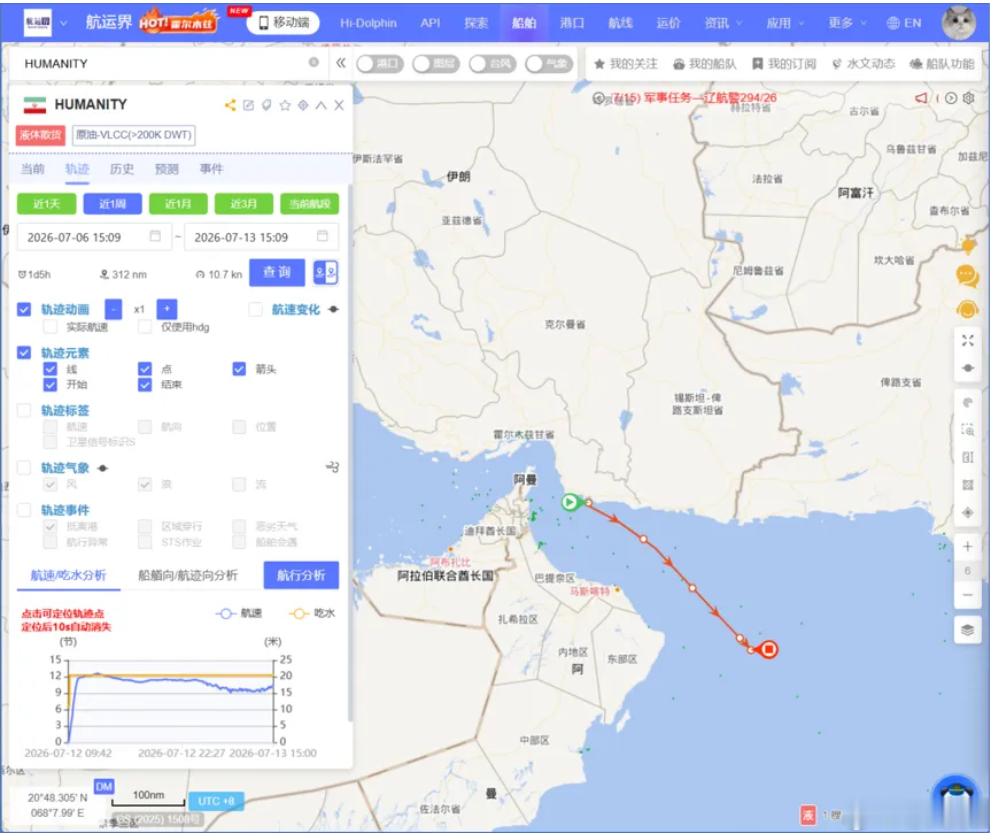Screen dimensions: 993x840
Task: Select 近1月 last month range
Action: pos(178,204)
